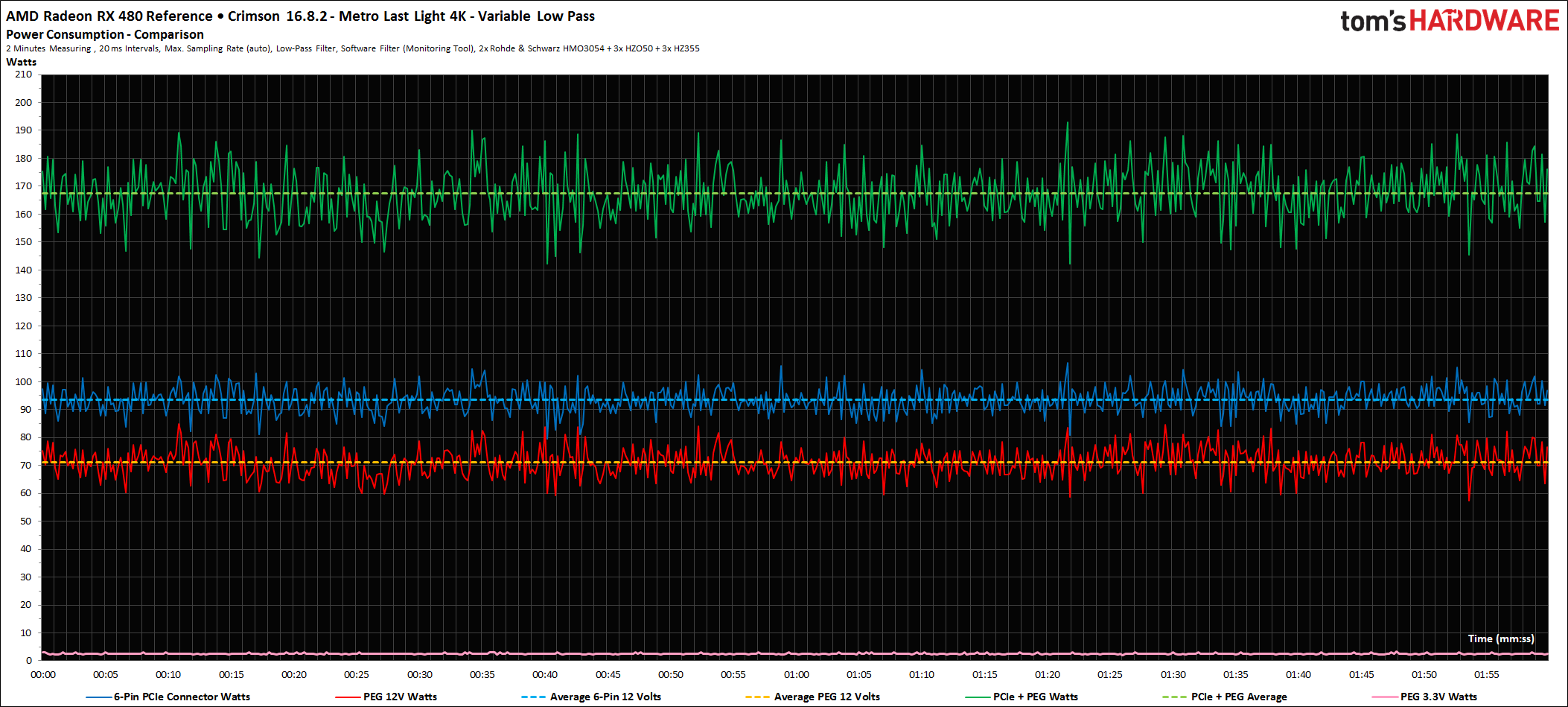
Task: Click the pink line swatch for PEG 3.3V
Action: 1385,697
